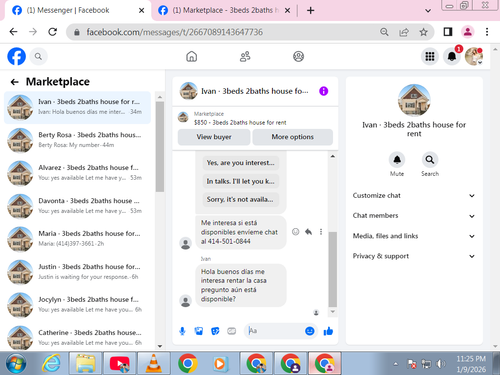
Task: Click the View buyer button
Action: coord(214,137)
